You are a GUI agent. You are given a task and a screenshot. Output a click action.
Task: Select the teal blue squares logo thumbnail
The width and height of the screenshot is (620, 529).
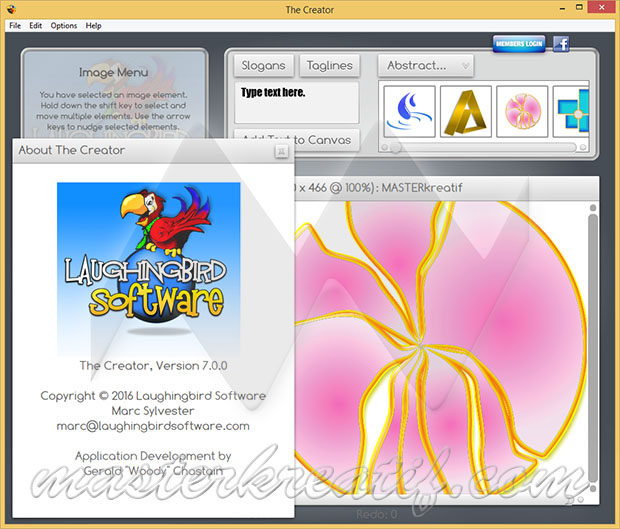point(571,111)
